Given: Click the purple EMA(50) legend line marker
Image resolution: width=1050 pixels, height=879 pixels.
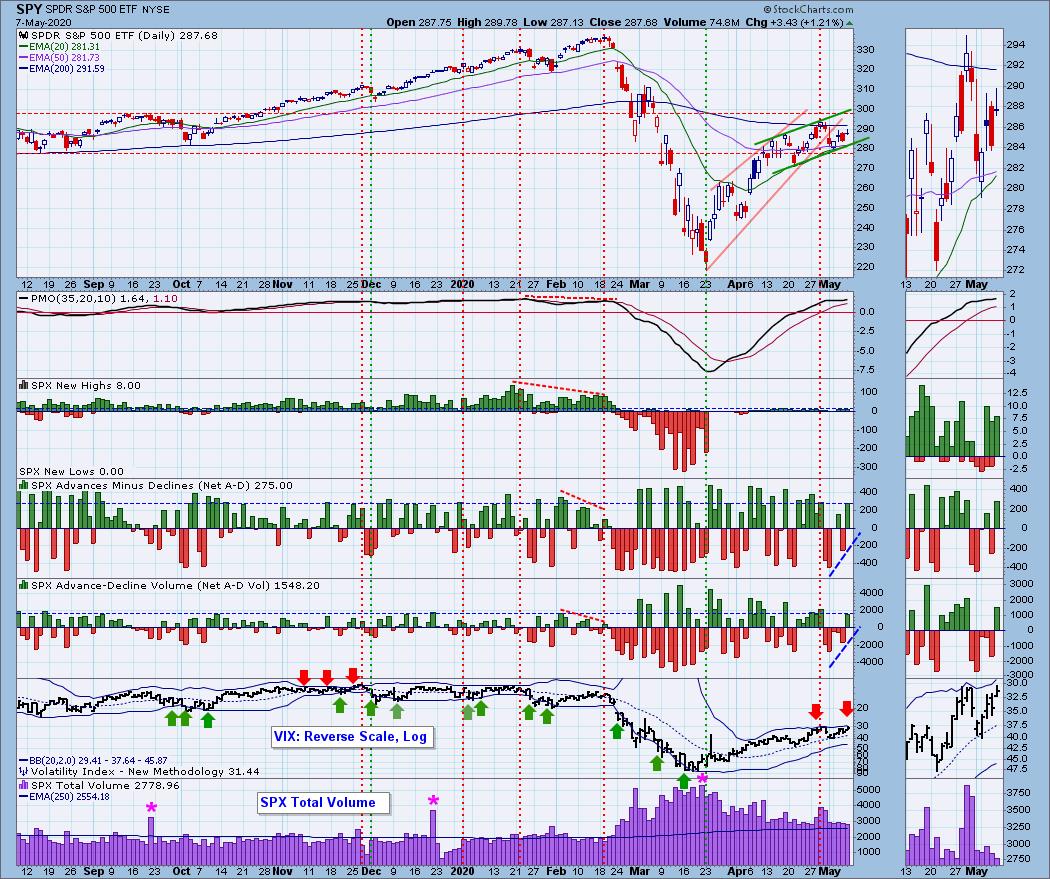Looking at the screenshot, I should [23, 58].
